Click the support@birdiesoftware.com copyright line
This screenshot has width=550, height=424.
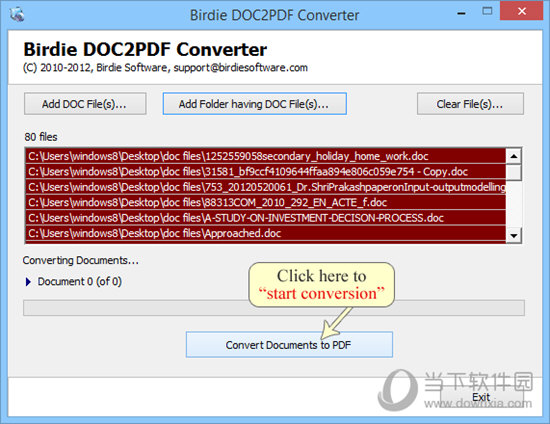pos(165,67)
